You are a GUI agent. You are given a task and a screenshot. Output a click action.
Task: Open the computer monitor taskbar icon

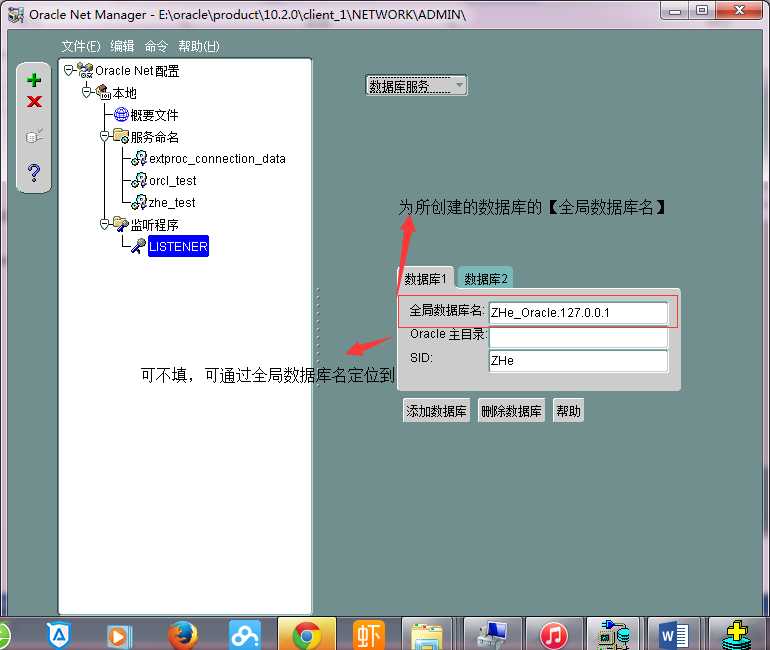point(493,635)
